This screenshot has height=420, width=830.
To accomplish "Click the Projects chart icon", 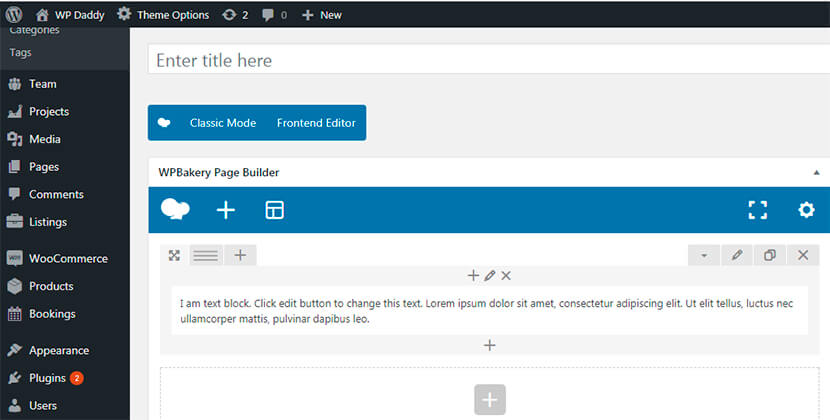I will (15, 111).
